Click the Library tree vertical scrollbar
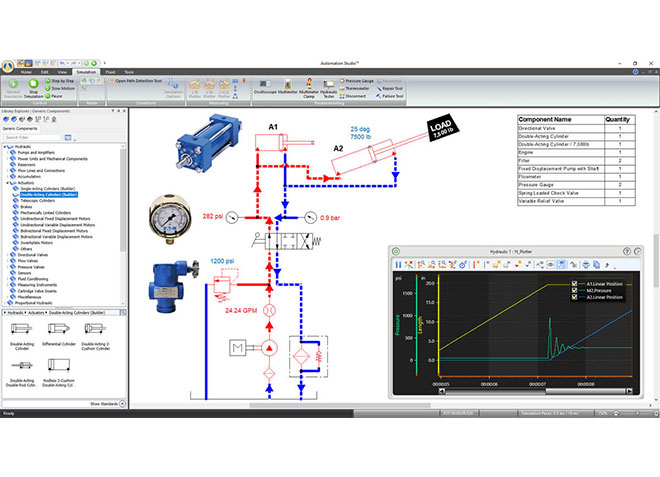This screenshot has height=477, width=660. 123,202
